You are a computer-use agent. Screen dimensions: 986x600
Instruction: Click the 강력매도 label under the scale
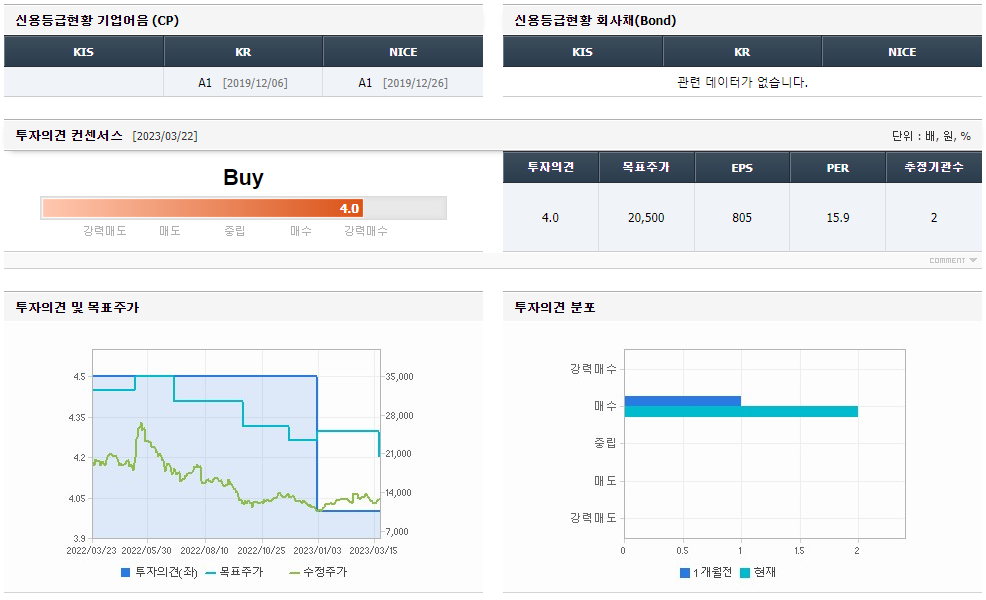tap(104, 231)
